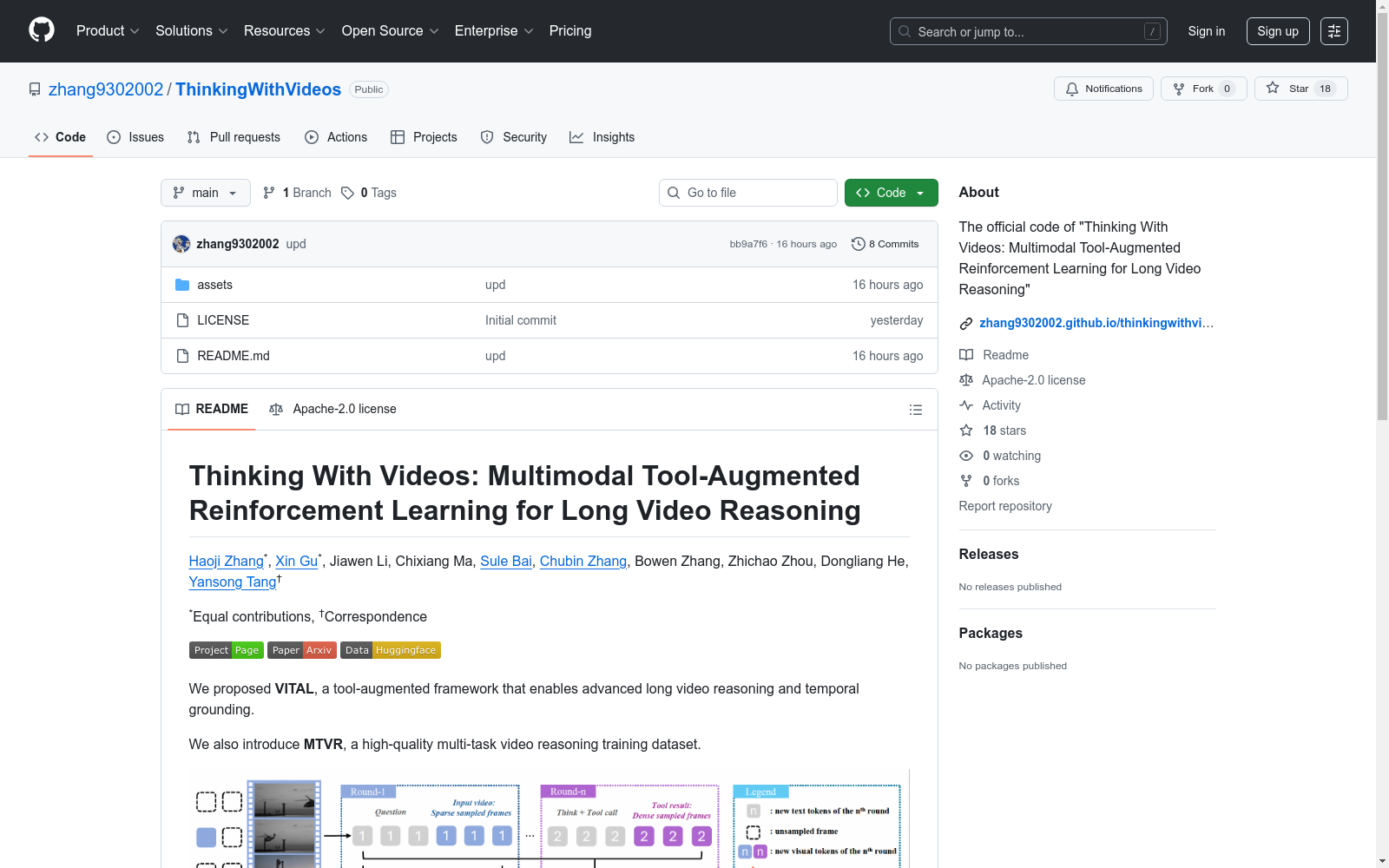Image resolution: width=1389 pixels, height=868 pixels.
Task: Open the zhang9302002 owner link
Action: tap(106, 89)
